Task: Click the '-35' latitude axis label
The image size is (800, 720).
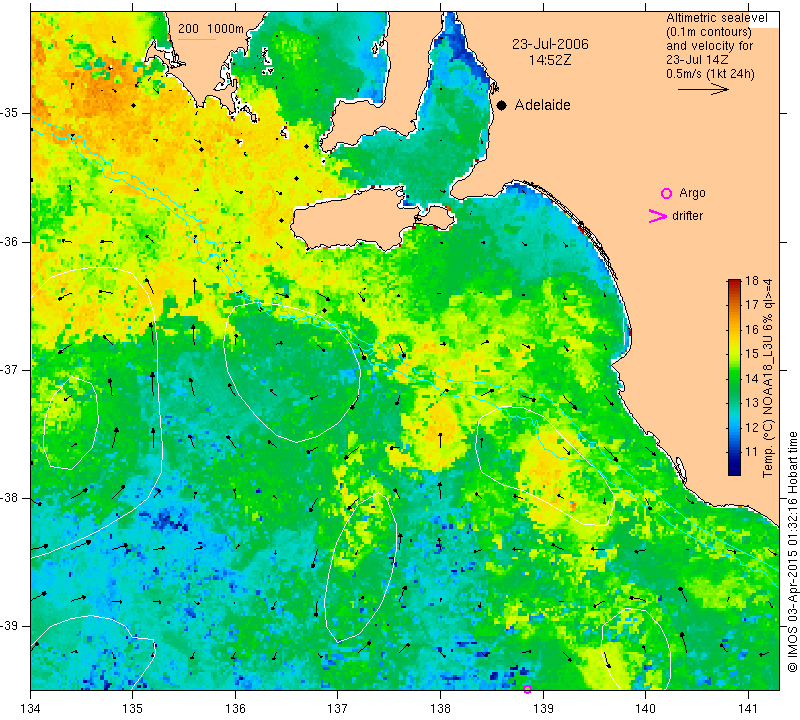Action: (x=9, y=113)
